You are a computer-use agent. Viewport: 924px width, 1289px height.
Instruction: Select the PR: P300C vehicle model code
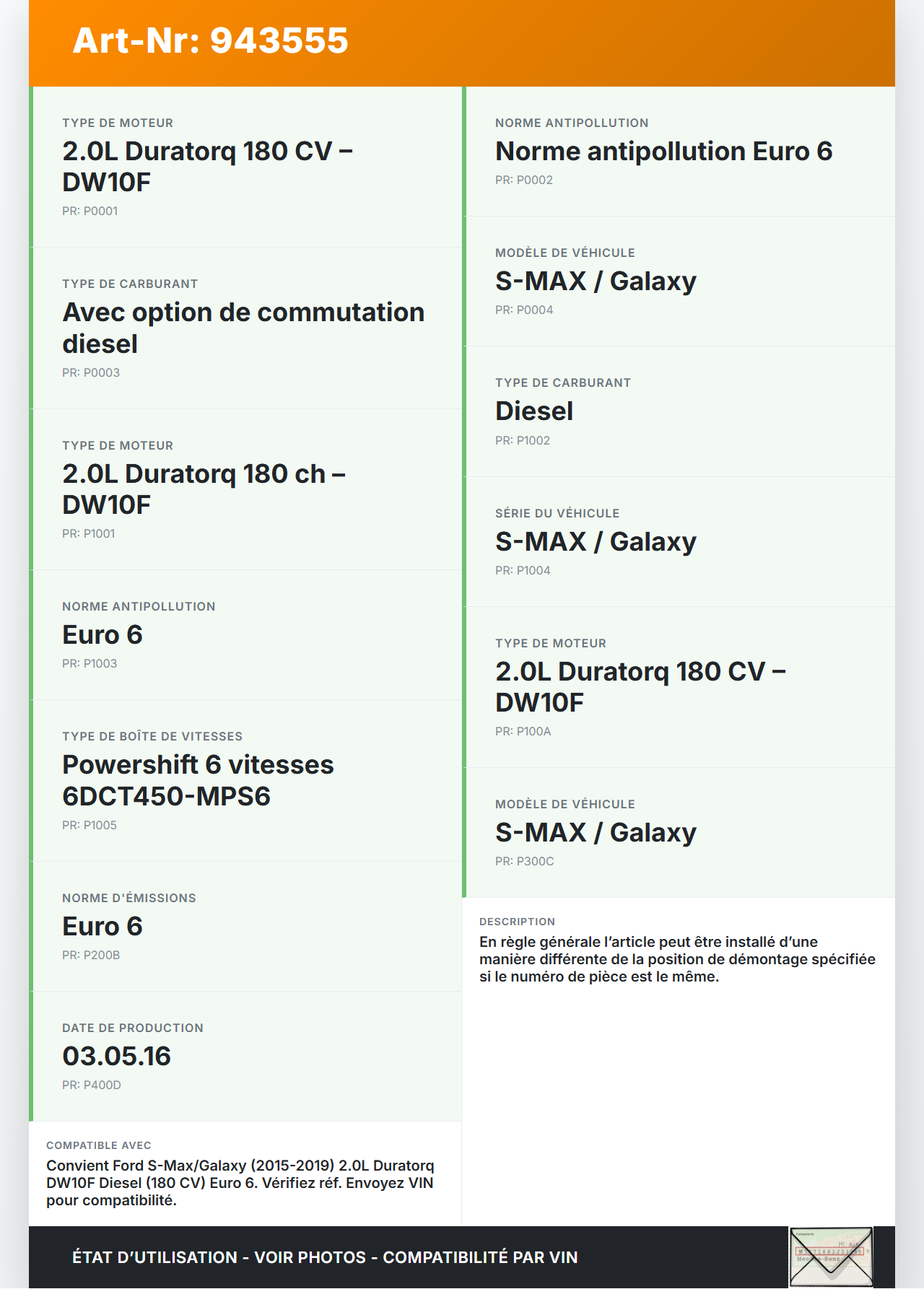coord(524,861)
